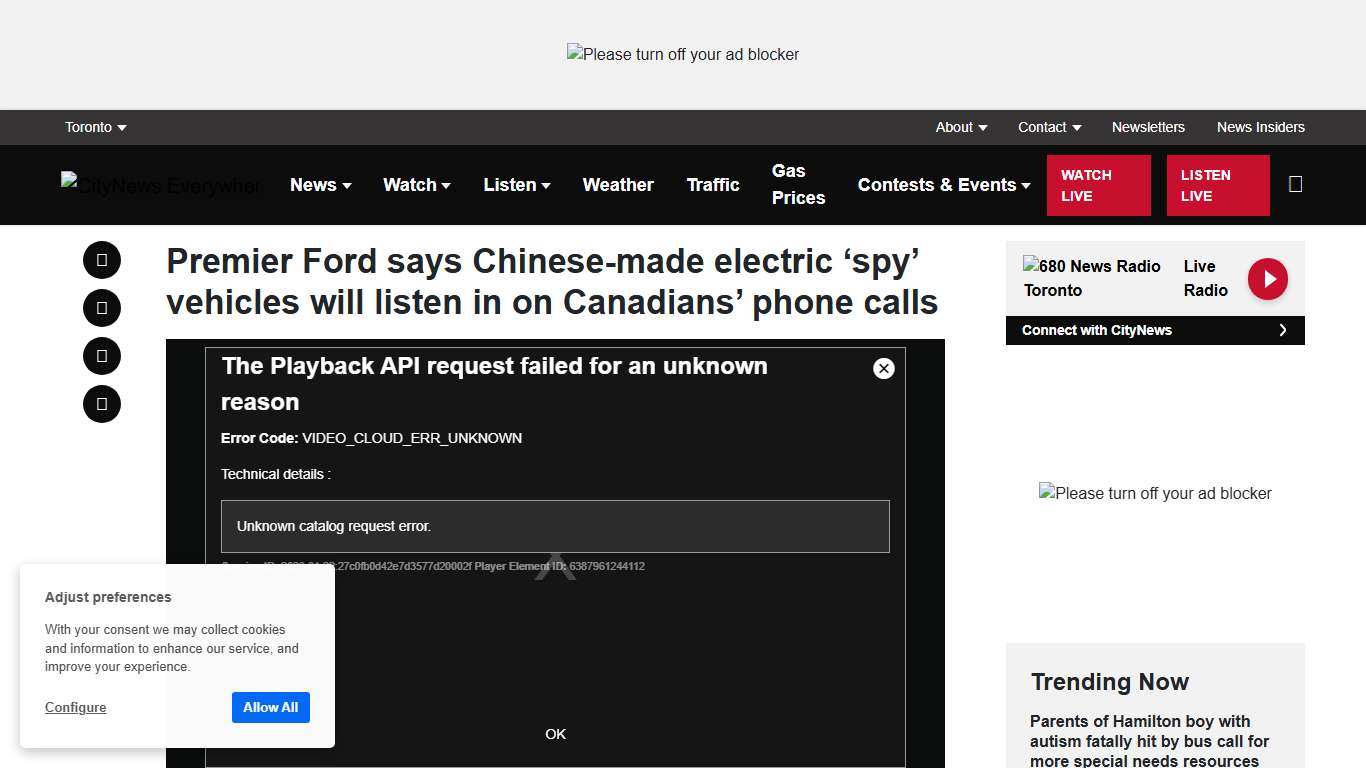Image resolution: width=1366 pixels, height=768 pixels.
Task: Open the Contests & Events dropdown
Action: tap(942, 185)
